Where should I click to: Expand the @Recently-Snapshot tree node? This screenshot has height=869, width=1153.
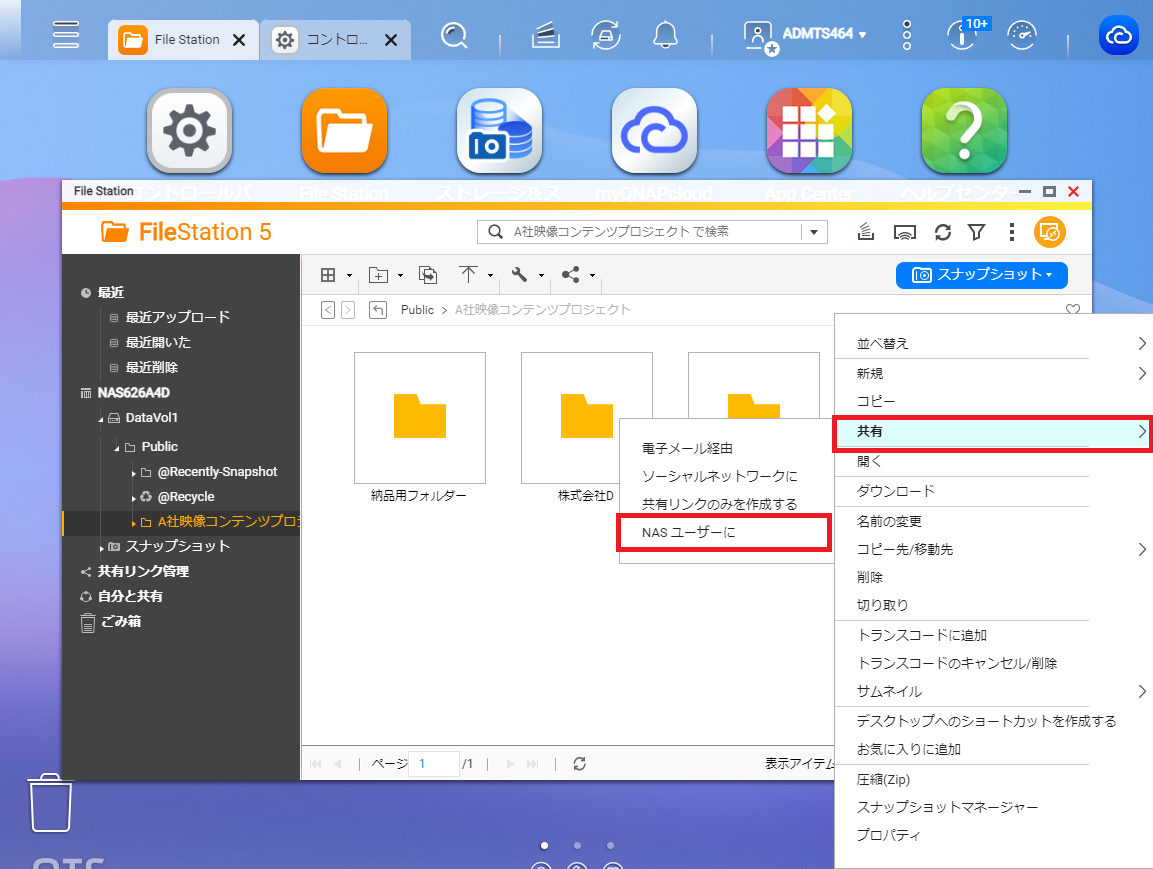[133, 473]
